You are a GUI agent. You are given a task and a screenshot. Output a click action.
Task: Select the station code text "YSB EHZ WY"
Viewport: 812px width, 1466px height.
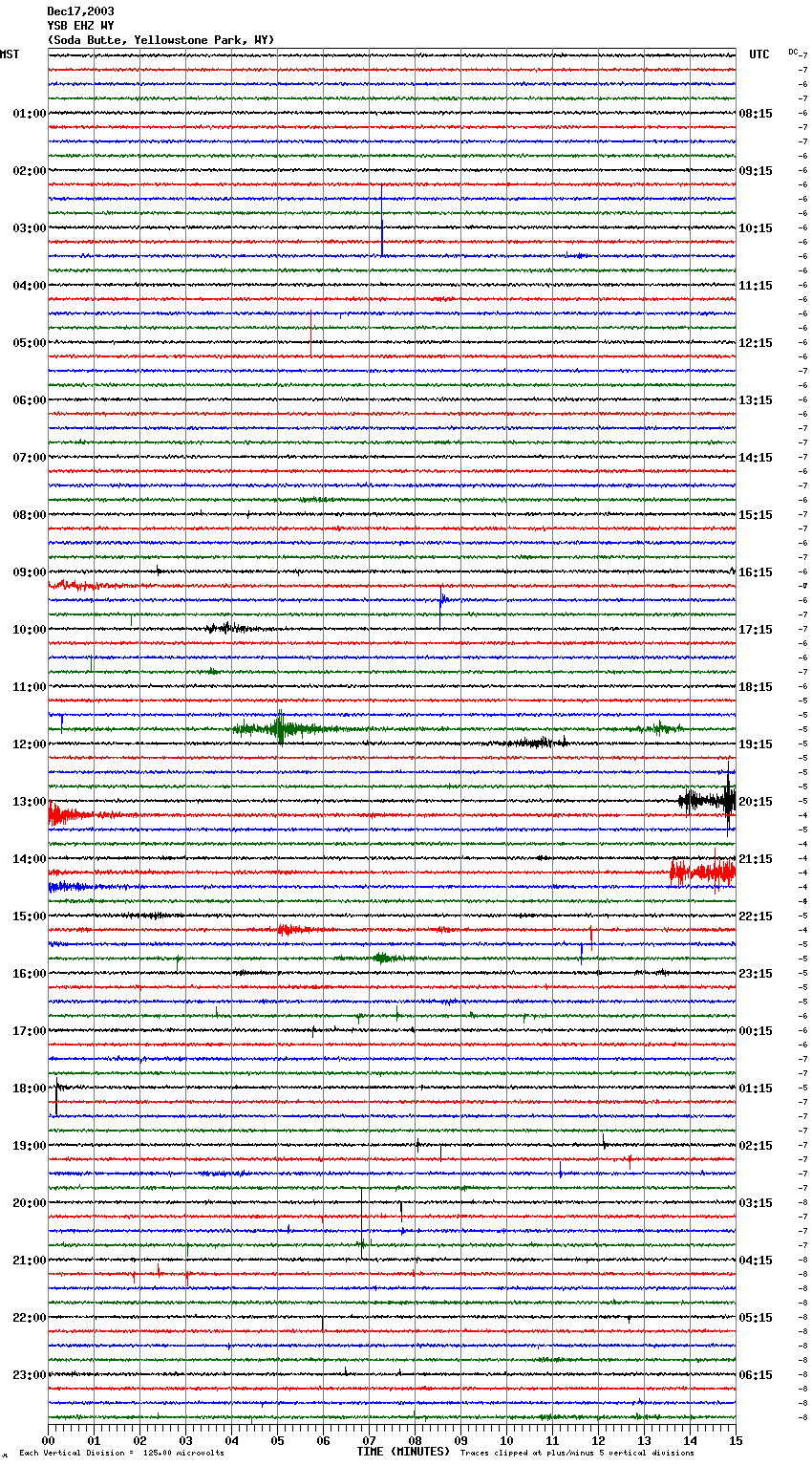point(80,26)
